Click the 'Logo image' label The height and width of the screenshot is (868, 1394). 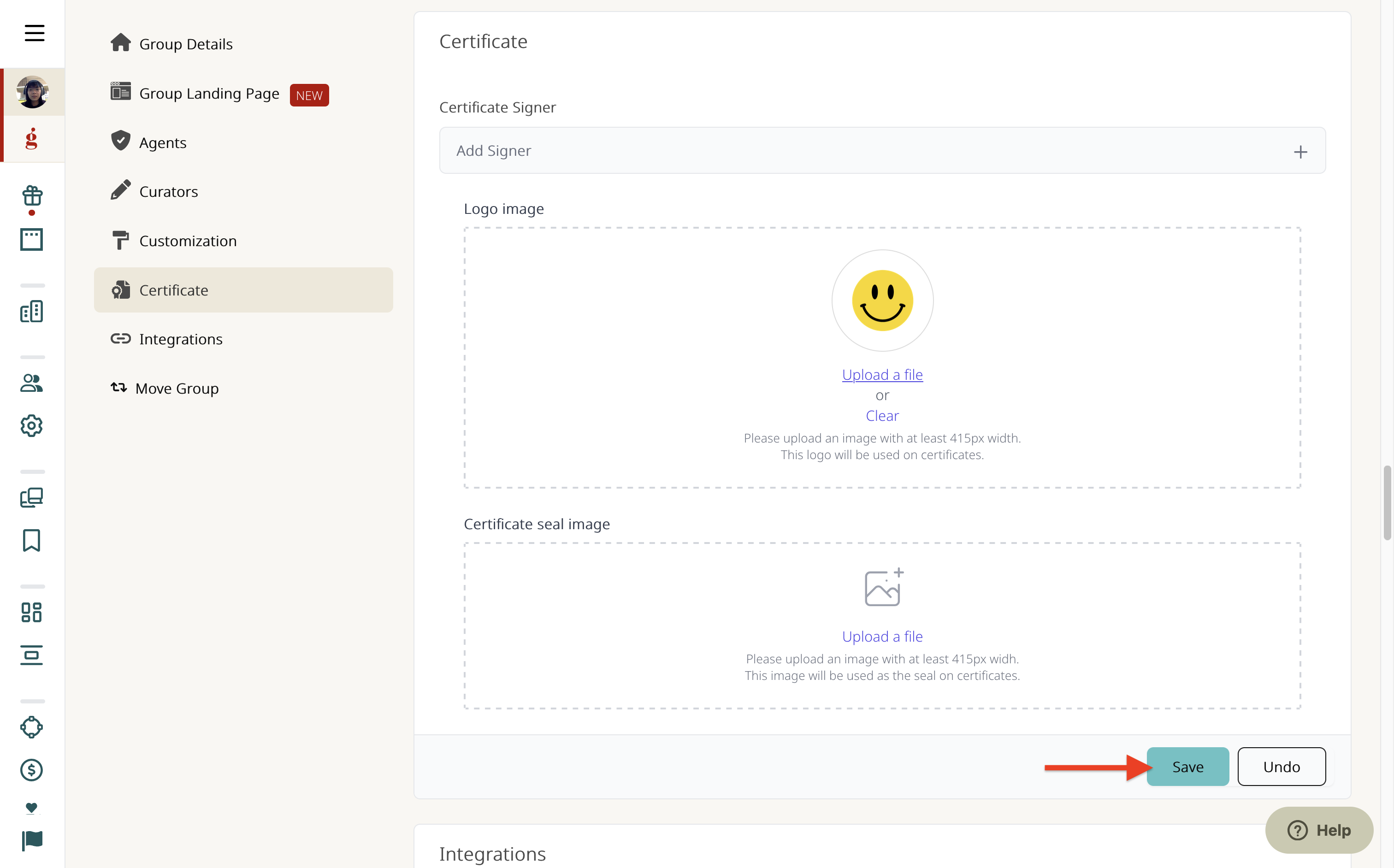coord(503,209)
